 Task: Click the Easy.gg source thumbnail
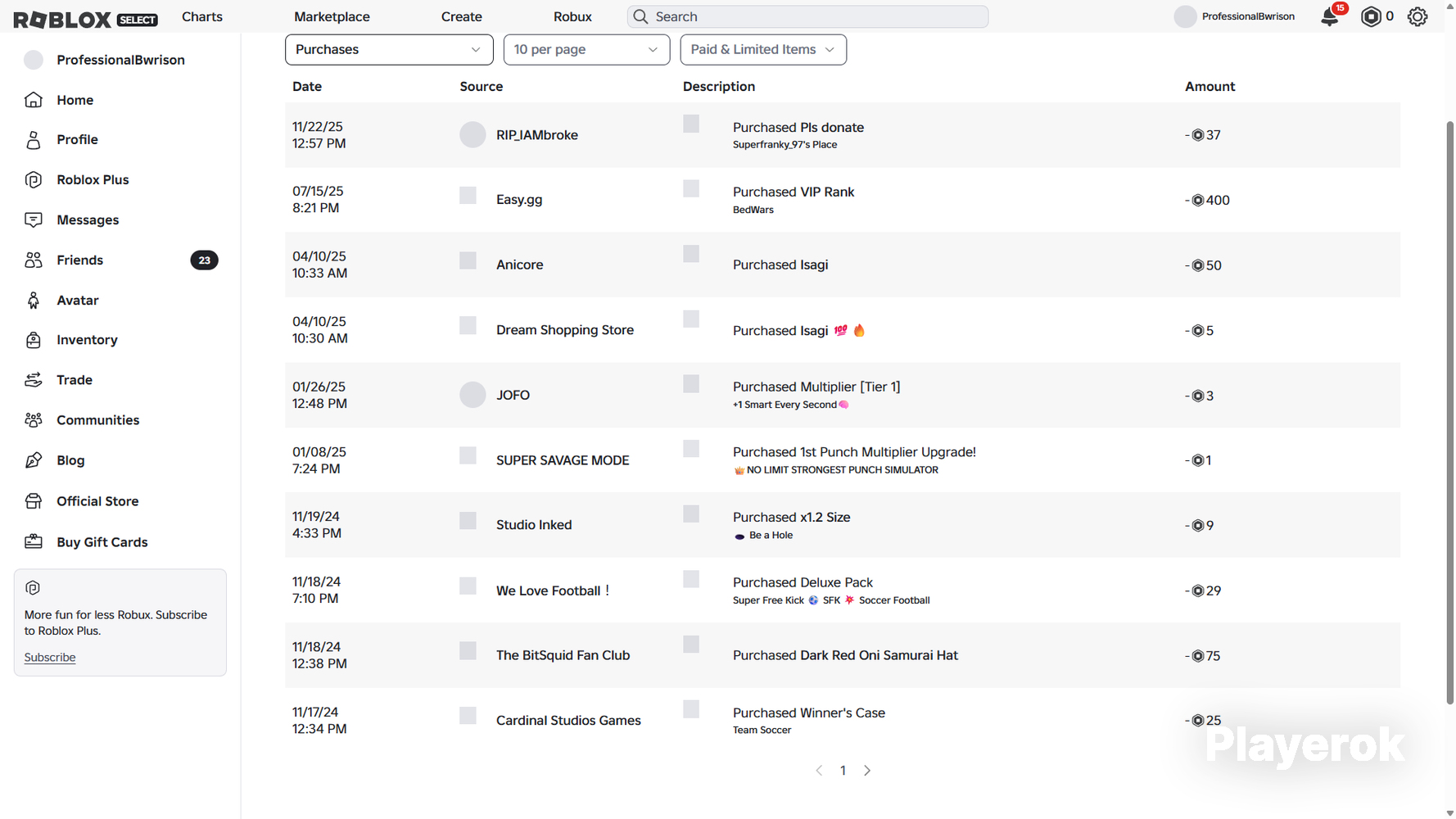(x=468, y=196)
